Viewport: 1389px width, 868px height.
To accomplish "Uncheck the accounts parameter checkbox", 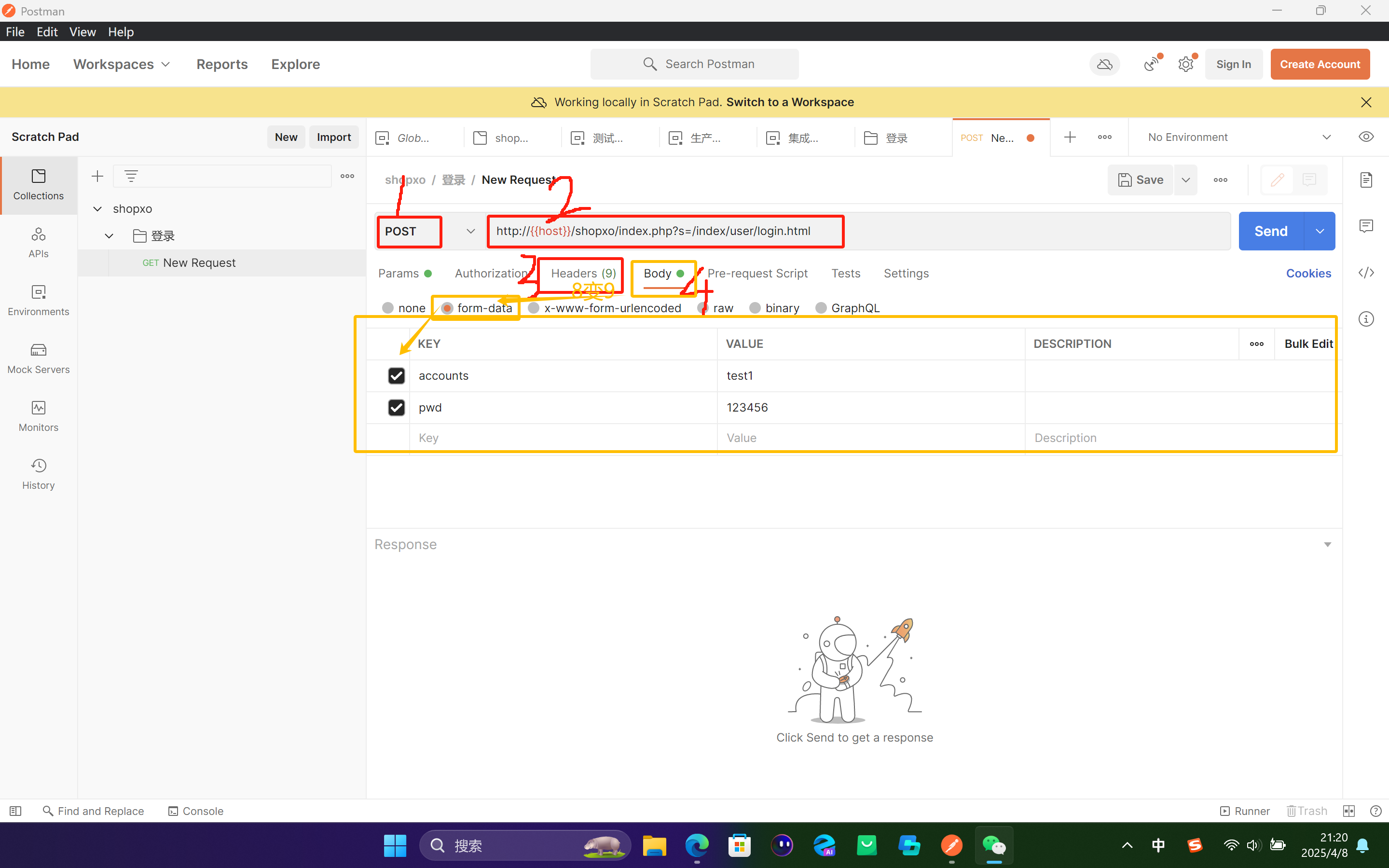I will point(396,375).
